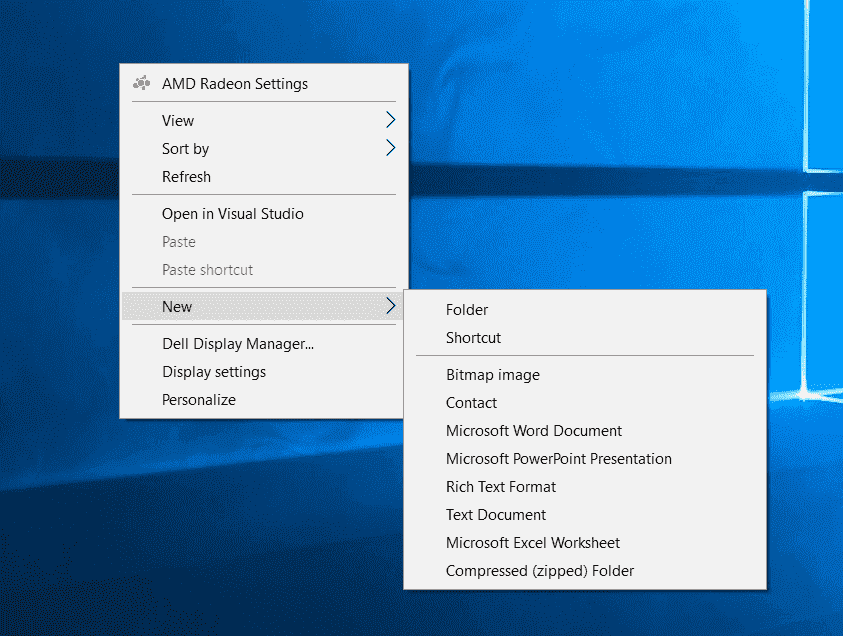Create a Microsoft Excel Worksheet

click(585, 542)
